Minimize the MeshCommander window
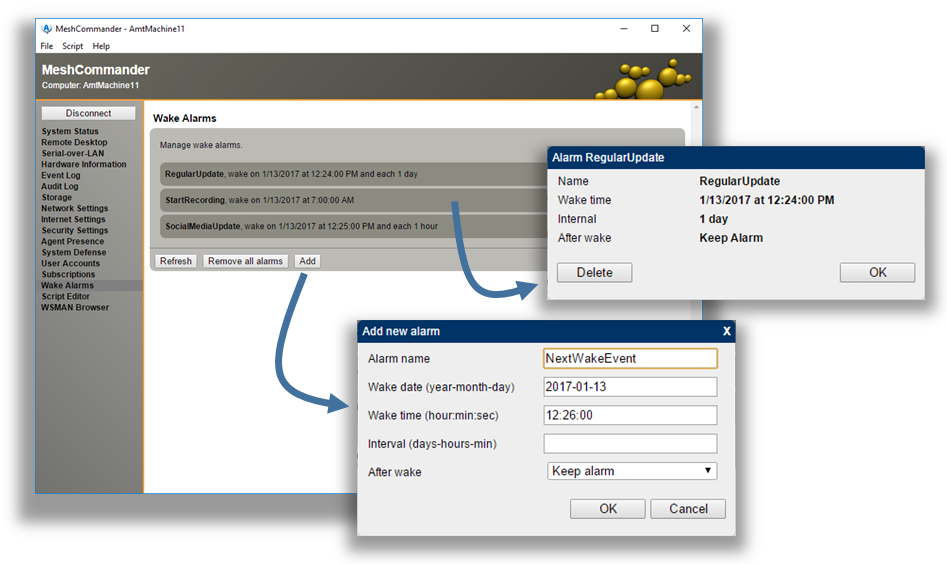This screenshot has width=947, height=564. (x=624, y=28)
